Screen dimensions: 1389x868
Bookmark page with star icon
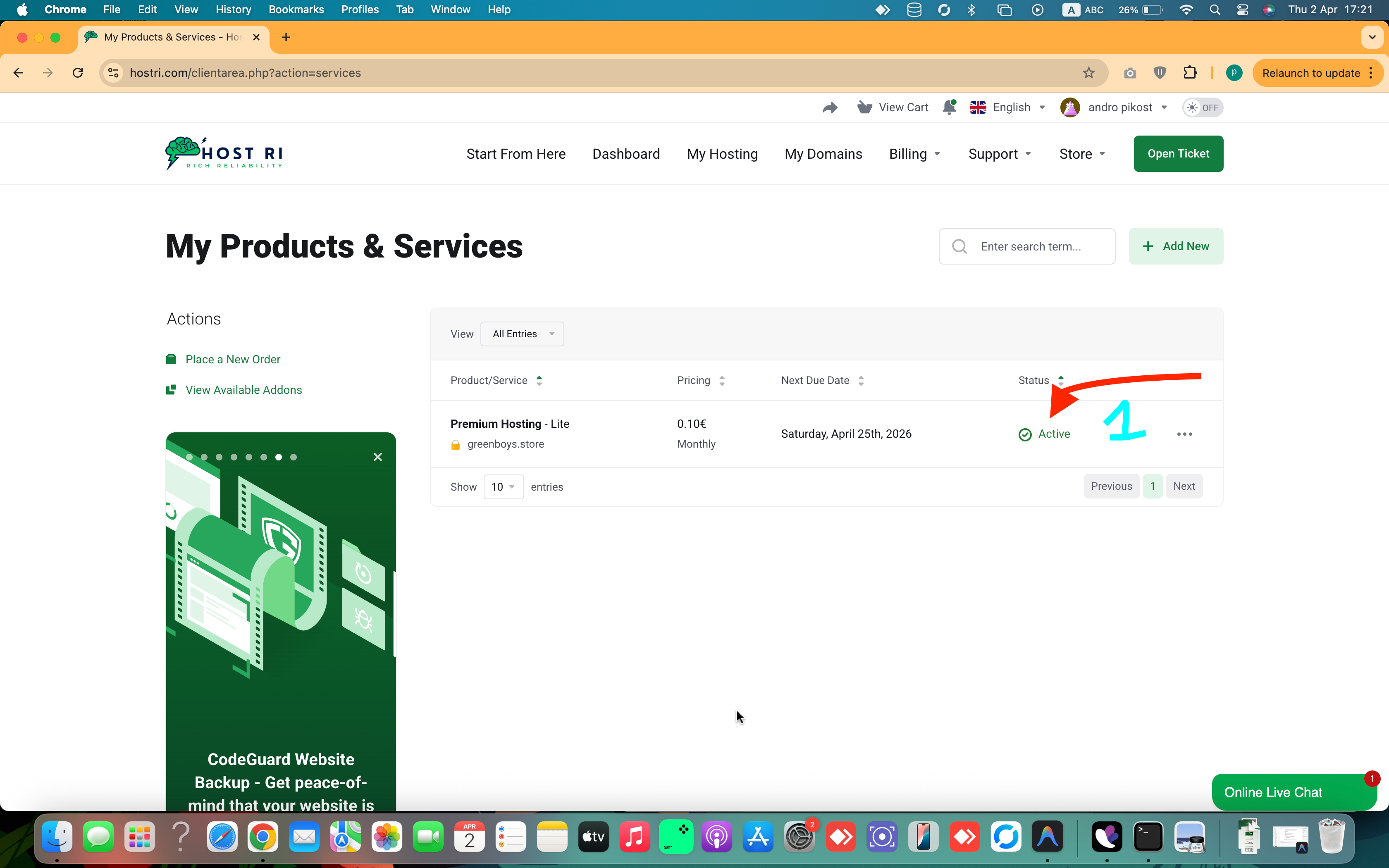click(x=1088, y=73)
